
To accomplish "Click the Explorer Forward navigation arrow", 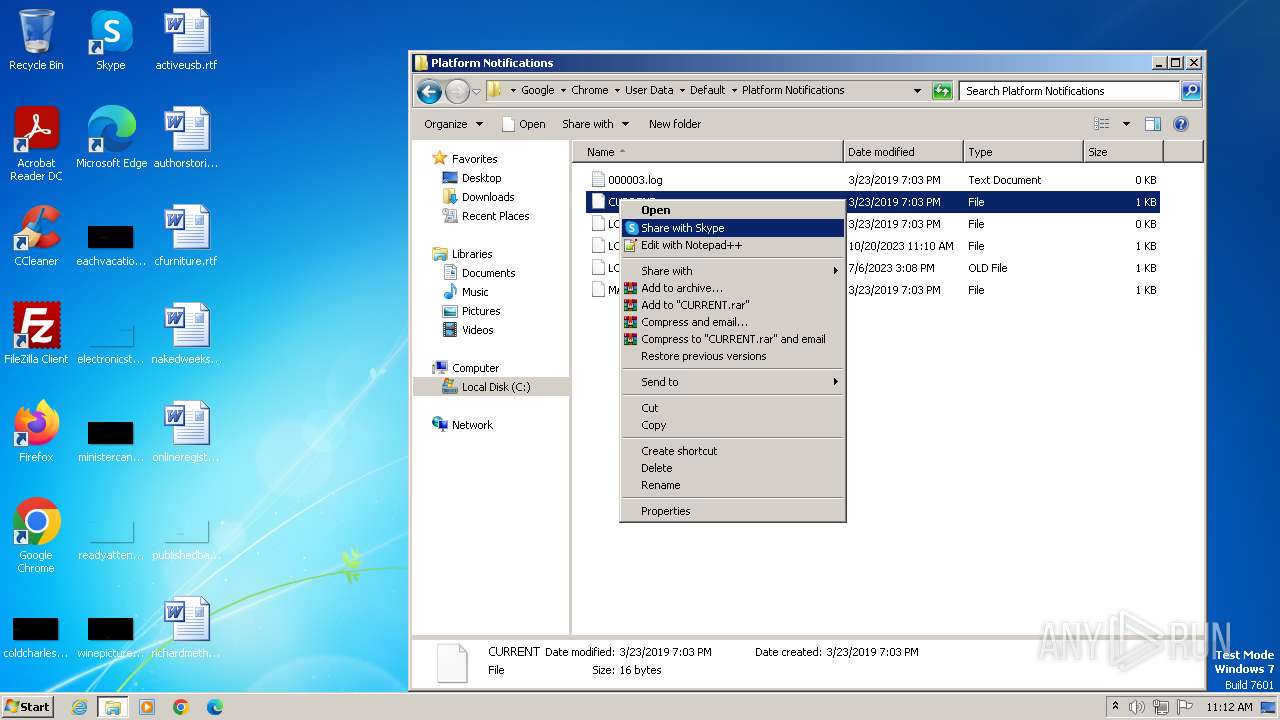I will click(x=457, y=91).
